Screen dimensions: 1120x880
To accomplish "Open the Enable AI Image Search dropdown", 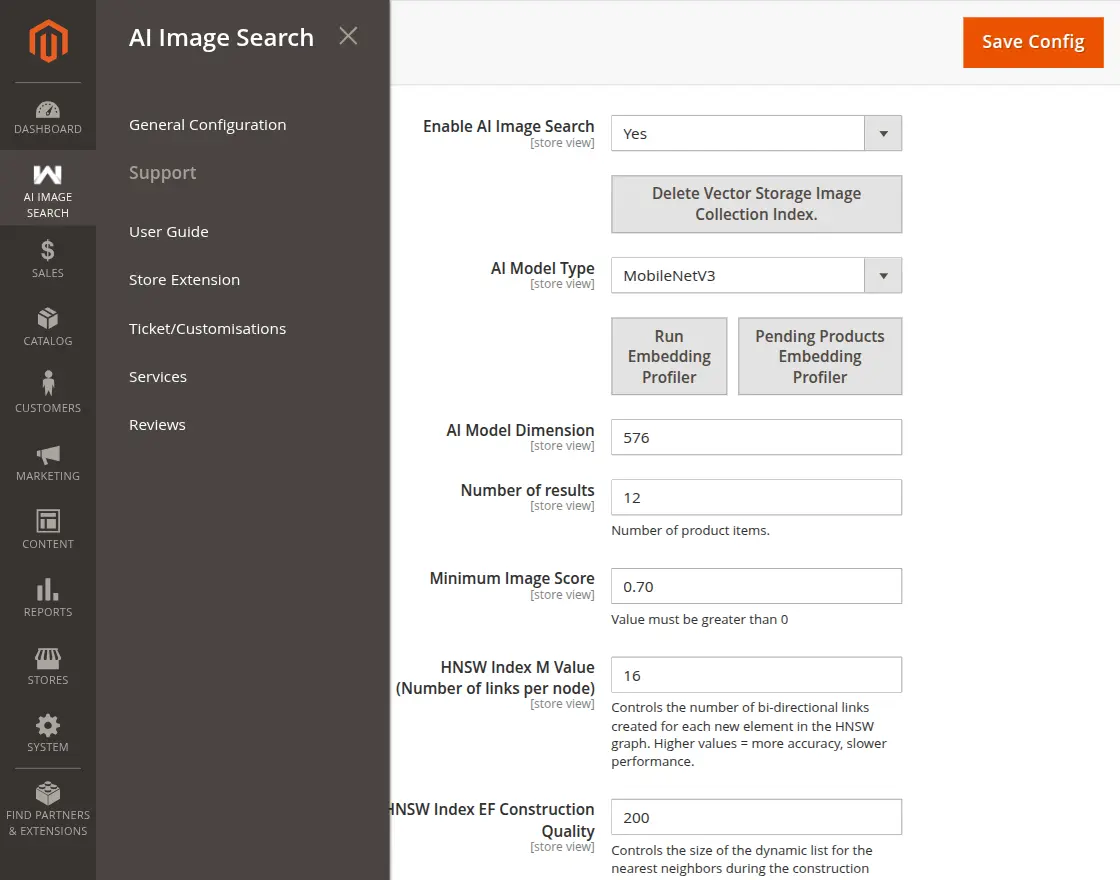I will coord(756,132).
